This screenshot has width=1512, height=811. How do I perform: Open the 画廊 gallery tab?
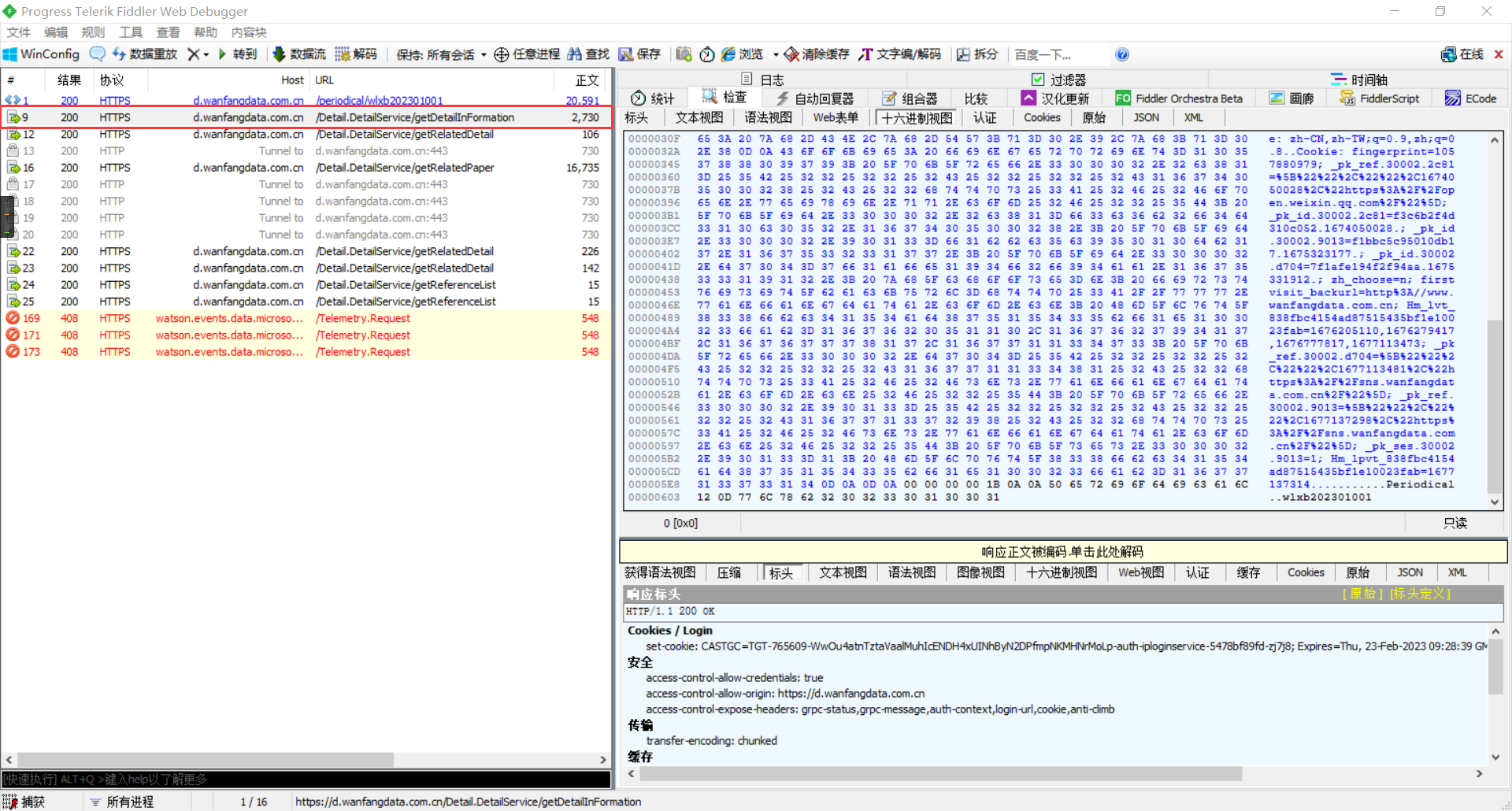click(x=1291, y=98)
